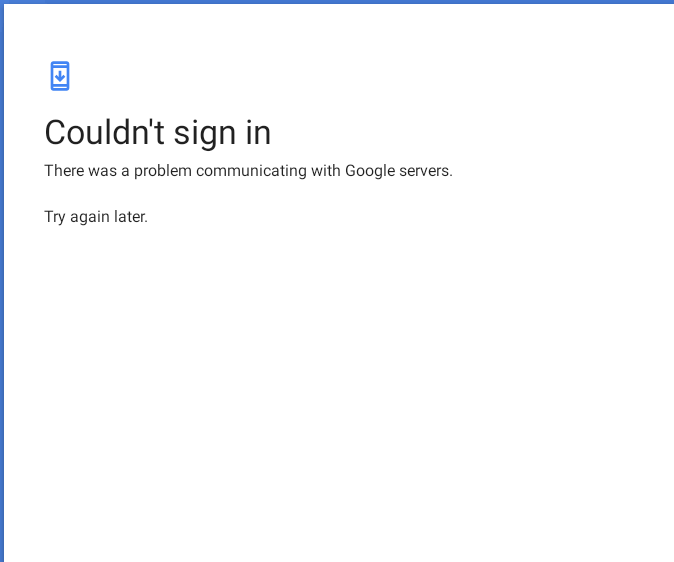The height and width of the screenshot is (562, 674).
Task: Click the word "again" in bottom line
Action: tap(90, 218)
